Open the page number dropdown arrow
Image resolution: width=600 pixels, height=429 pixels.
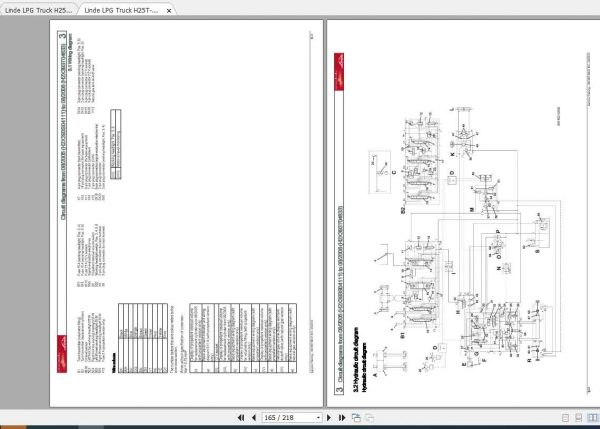tap(318, 418)
